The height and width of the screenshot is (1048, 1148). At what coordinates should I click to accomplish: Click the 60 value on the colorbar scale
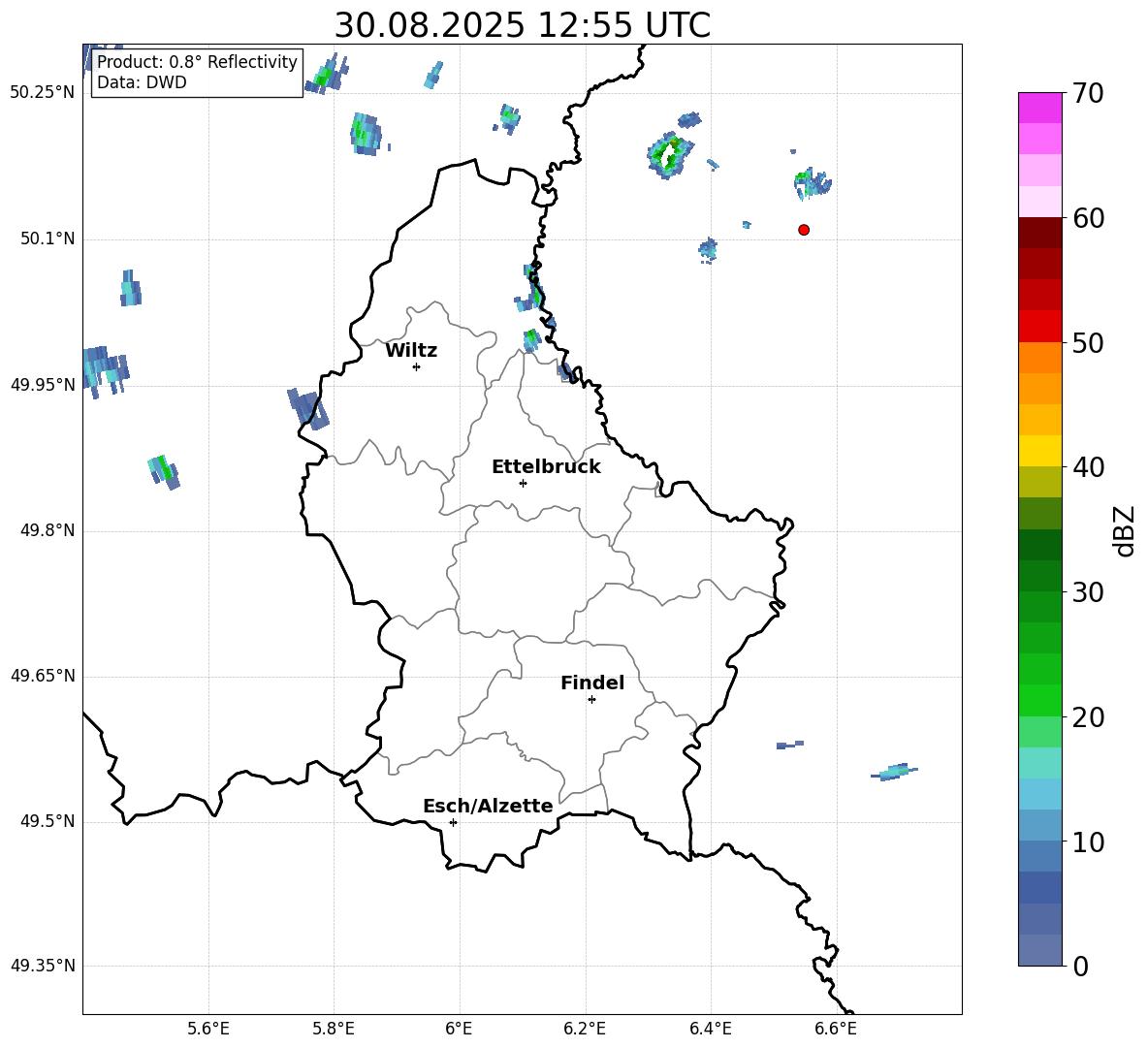pos(1091,219)
